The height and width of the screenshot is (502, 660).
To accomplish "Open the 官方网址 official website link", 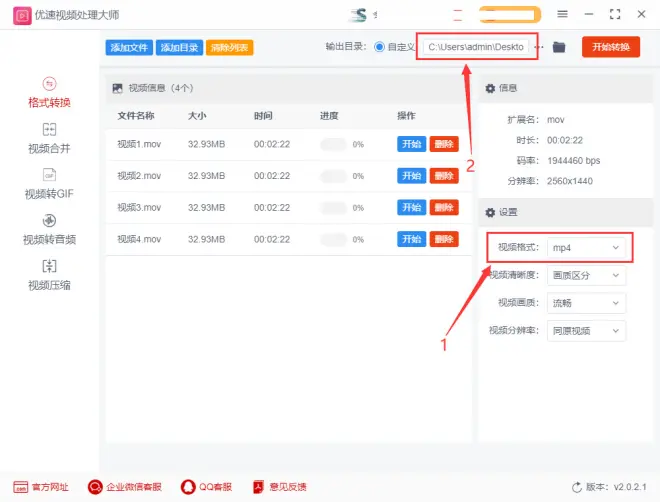I will (41, 487).
